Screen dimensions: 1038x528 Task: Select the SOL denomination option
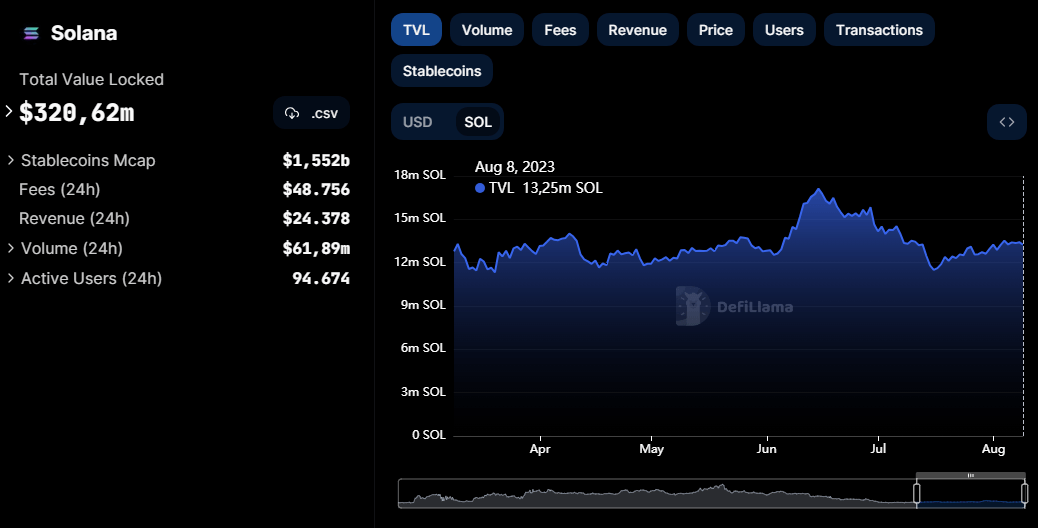coord(478,122)
